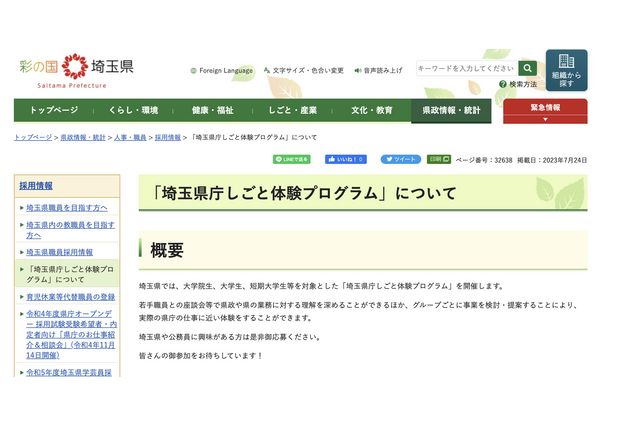Screen dimensions: 640x426
Task: Expand the red 緊急情報 panel
Action: pos(545,111)
